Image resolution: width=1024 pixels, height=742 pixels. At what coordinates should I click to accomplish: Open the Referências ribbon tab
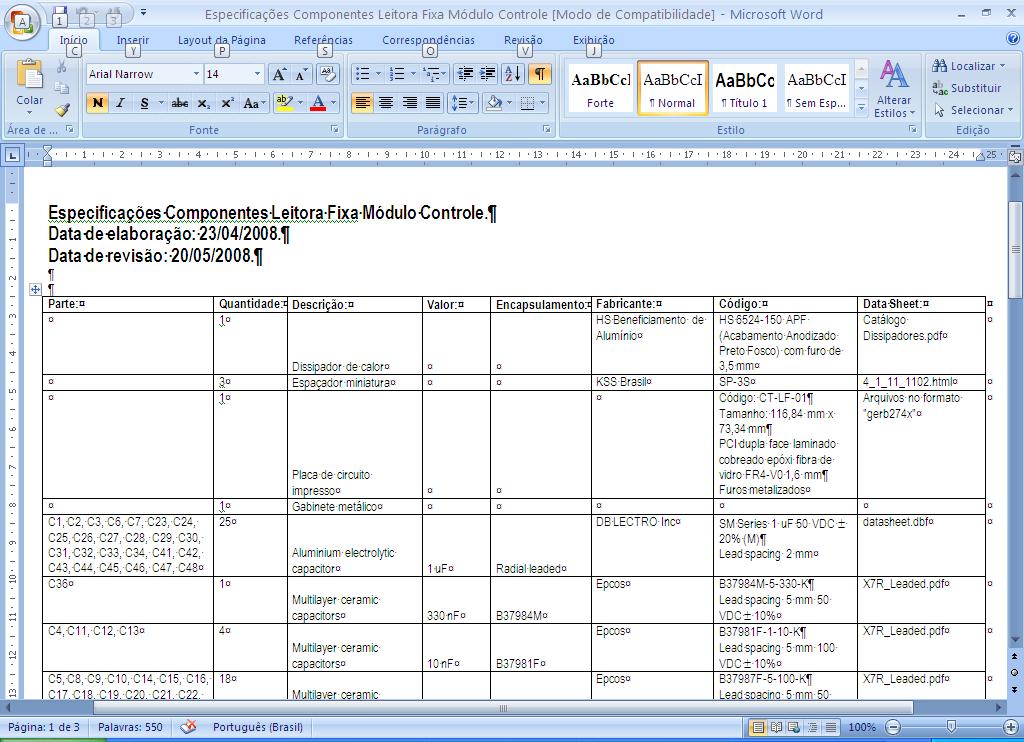323,40
